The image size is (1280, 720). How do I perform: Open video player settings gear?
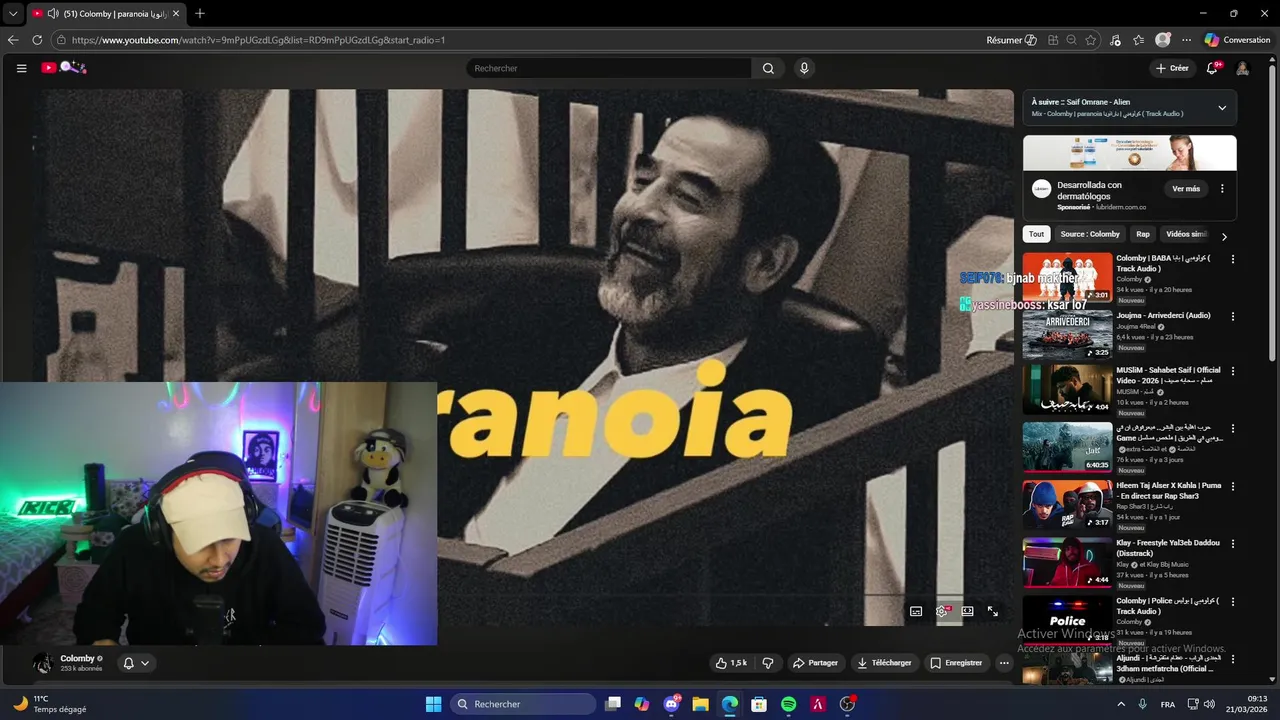pos(942,611)
